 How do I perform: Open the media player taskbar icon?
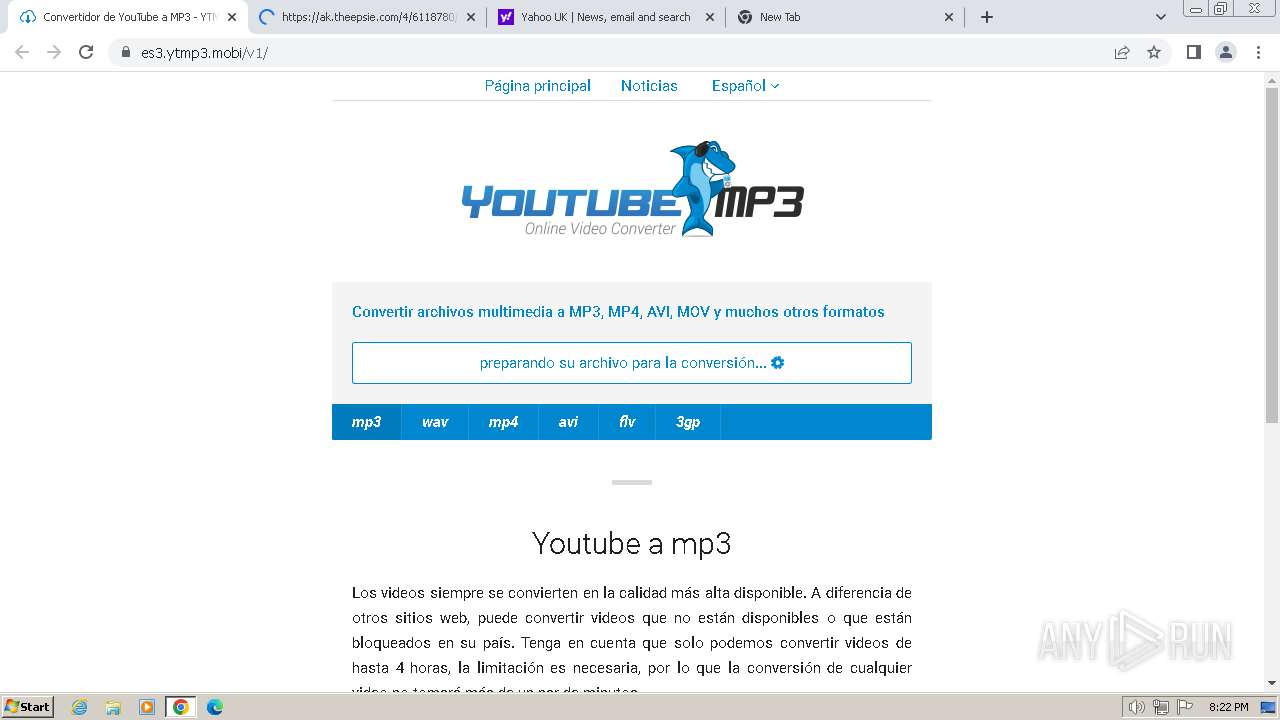(x=147, y=707)
